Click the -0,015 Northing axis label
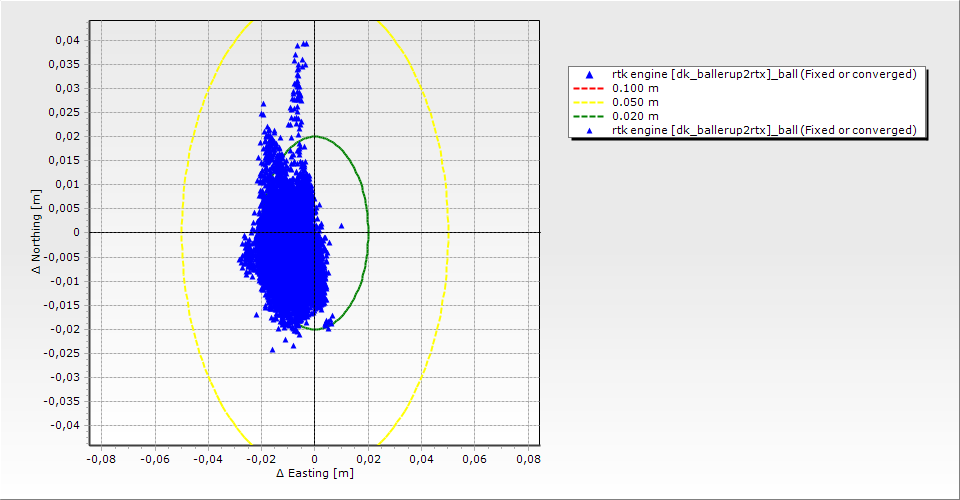 (x=62, y=305)
